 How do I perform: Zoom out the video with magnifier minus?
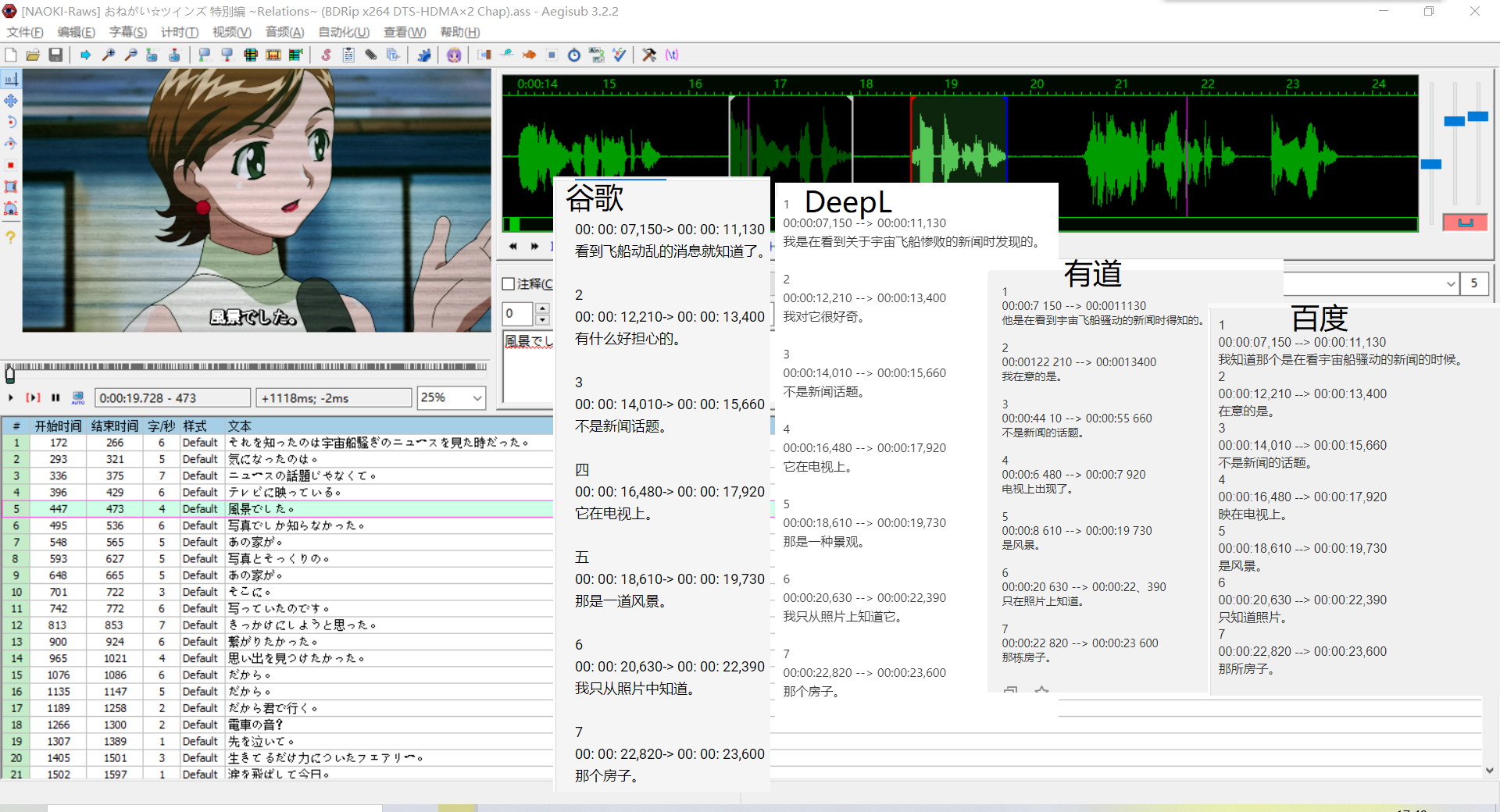click(x=130, y=55)
